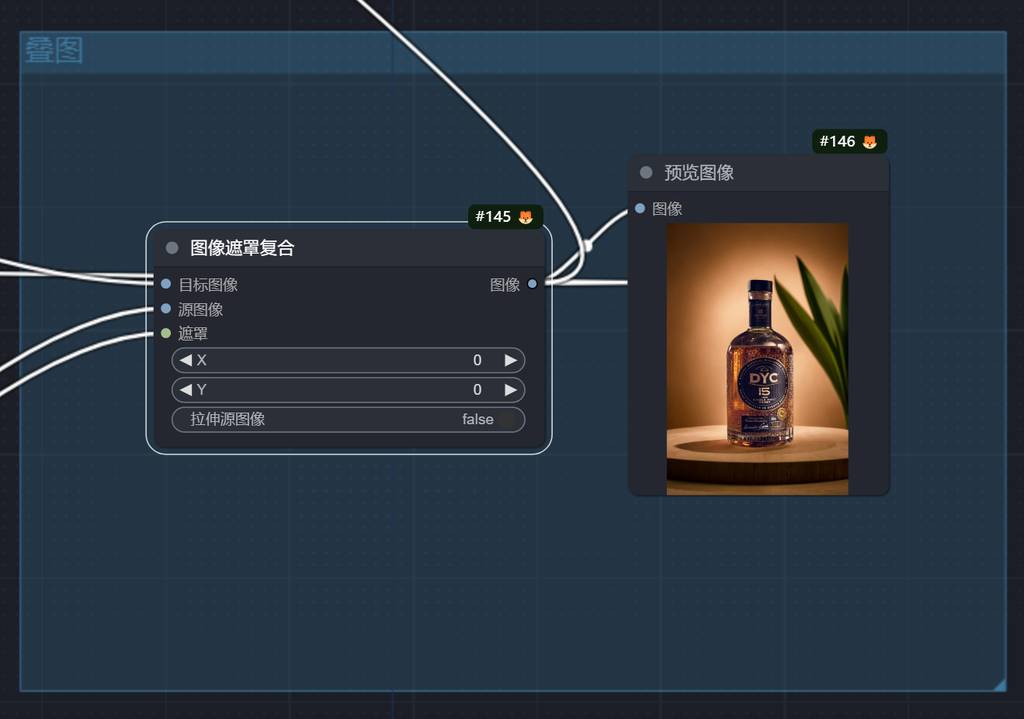Click the 图像遮罩复合 node title

point(242,248)
